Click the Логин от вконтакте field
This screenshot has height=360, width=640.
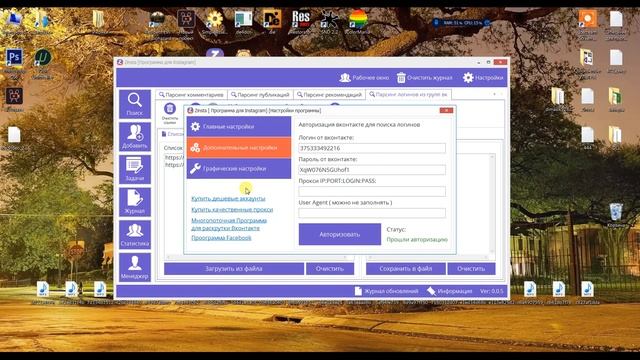coord(372,148)
